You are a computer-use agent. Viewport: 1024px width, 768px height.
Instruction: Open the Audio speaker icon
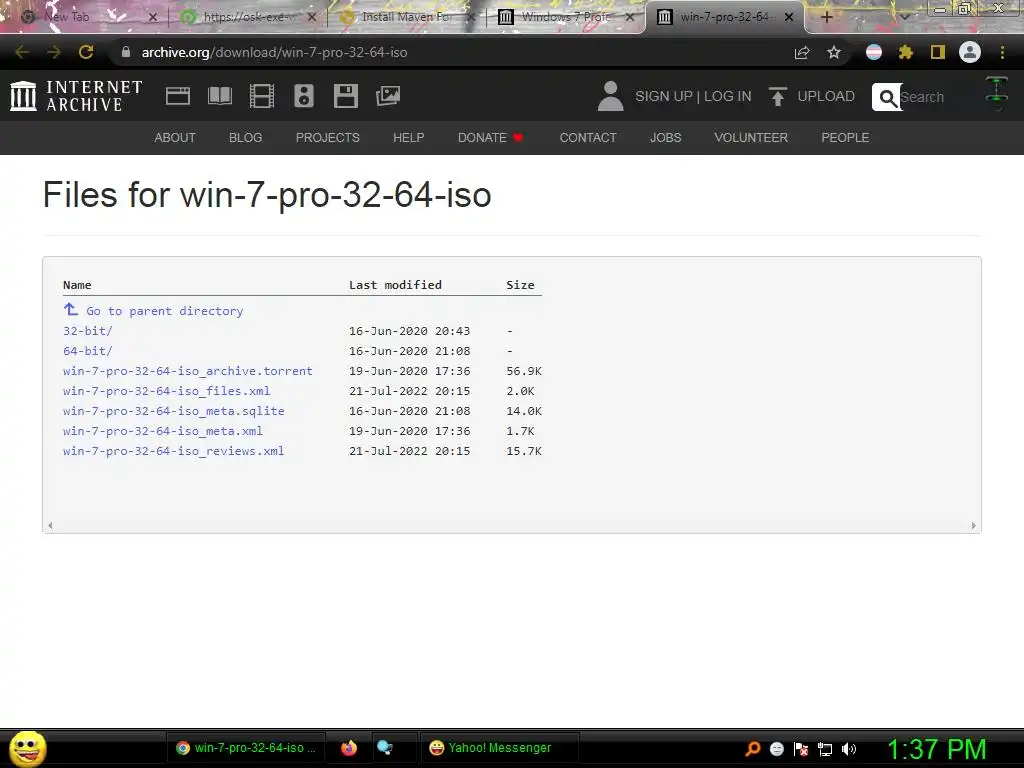pyautogui.click(x=304, y=96)
